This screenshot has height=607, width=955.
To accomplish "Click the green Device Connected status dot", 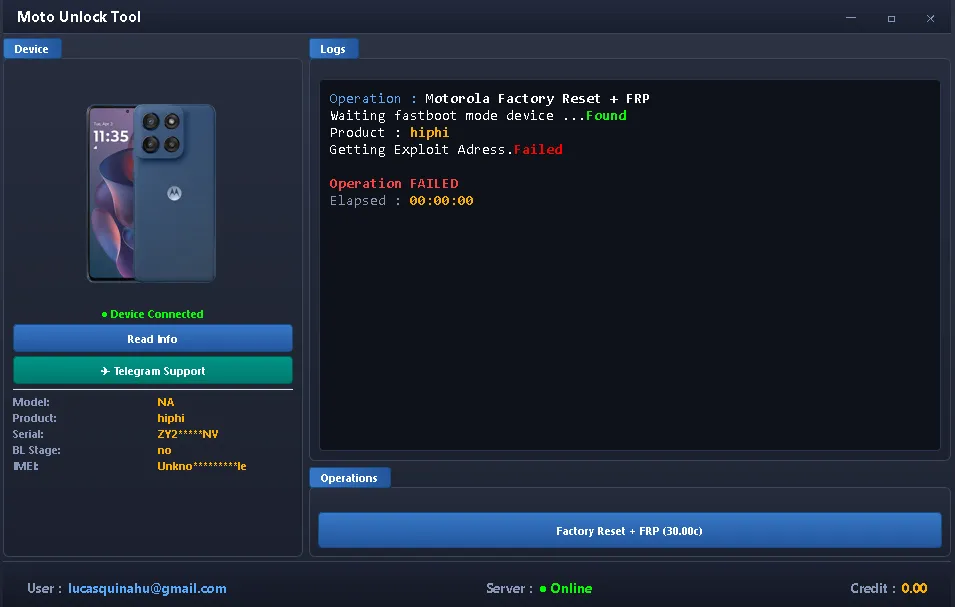I will [104, 314].
